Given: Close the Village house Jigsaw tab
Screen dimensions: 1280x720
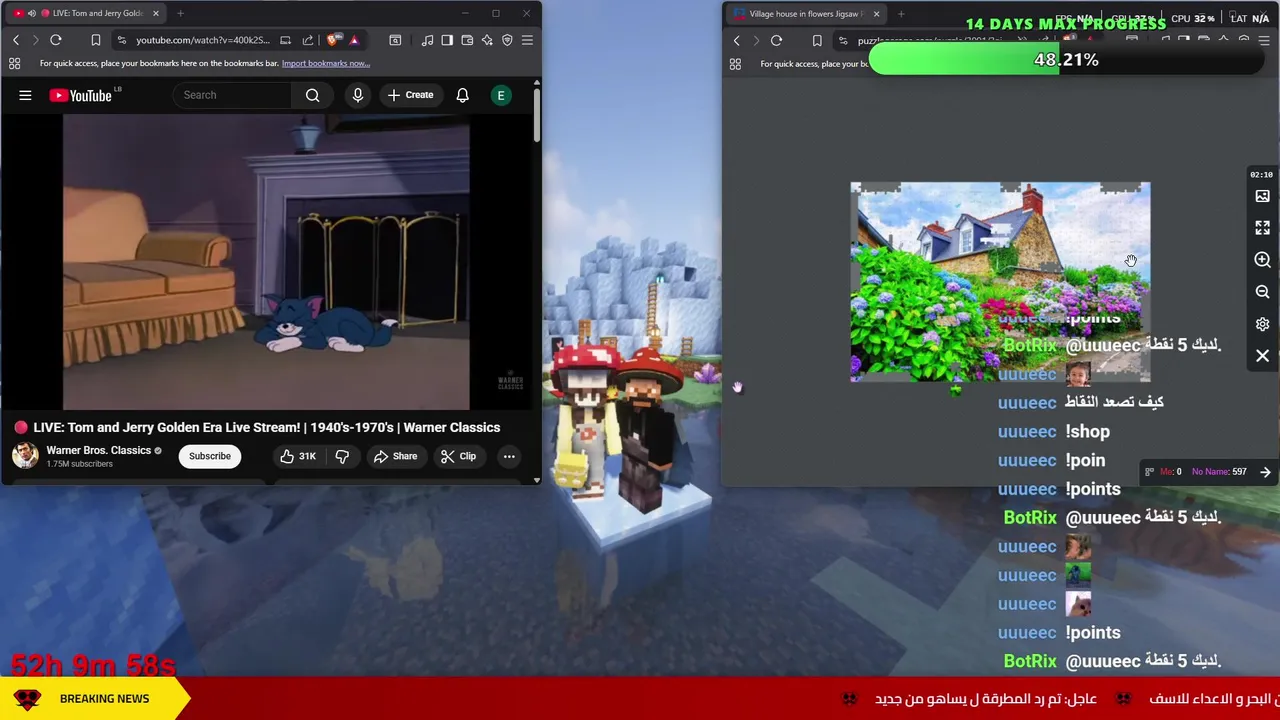Looking at the screenshot, I should (x=876, y=14).
